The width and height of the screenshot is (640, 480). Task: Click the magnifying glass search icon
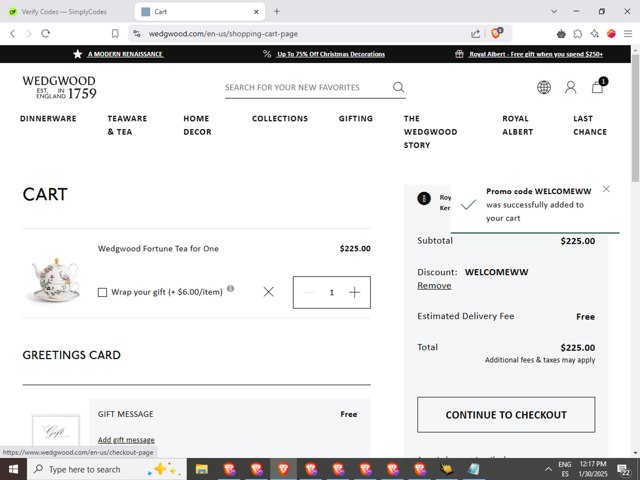point(398,87)
